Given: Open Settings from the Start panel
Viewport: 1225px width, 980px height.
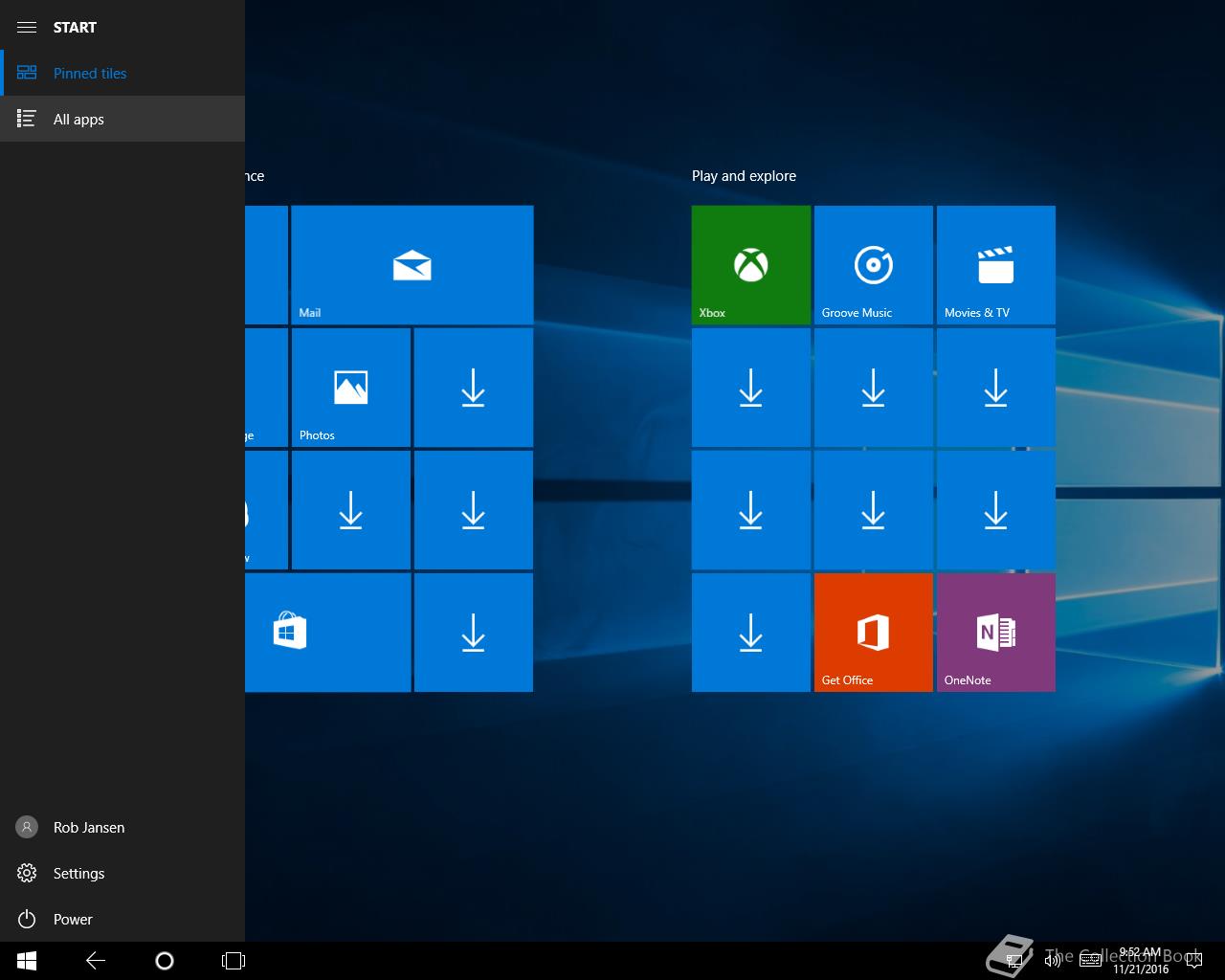Looking at the screenshot, I should pos(122,873).
